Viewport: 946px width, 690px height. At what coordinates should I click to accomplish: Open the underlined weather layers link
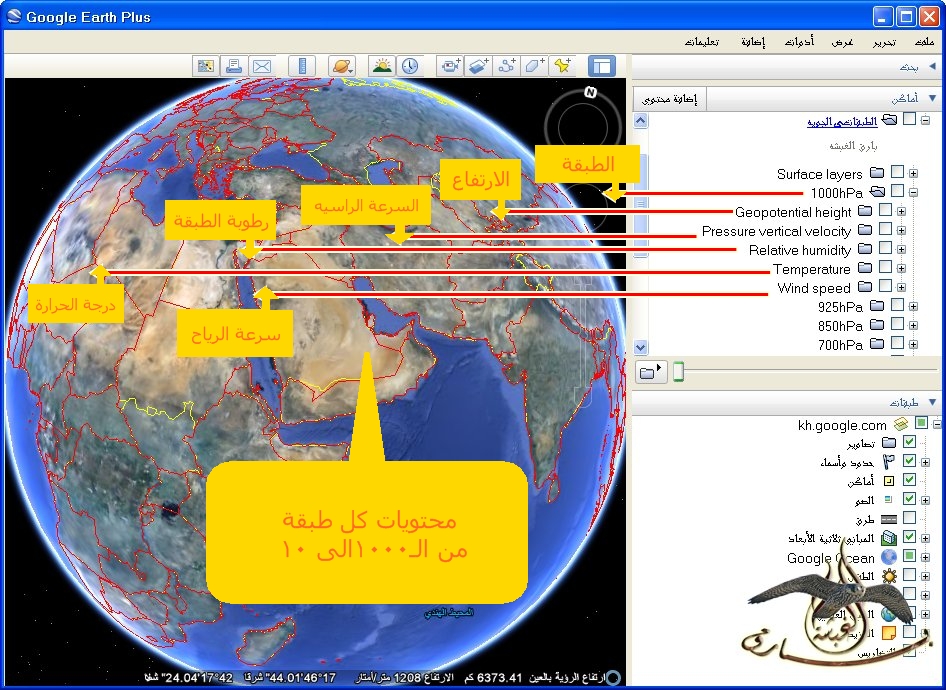coord(842,122)
